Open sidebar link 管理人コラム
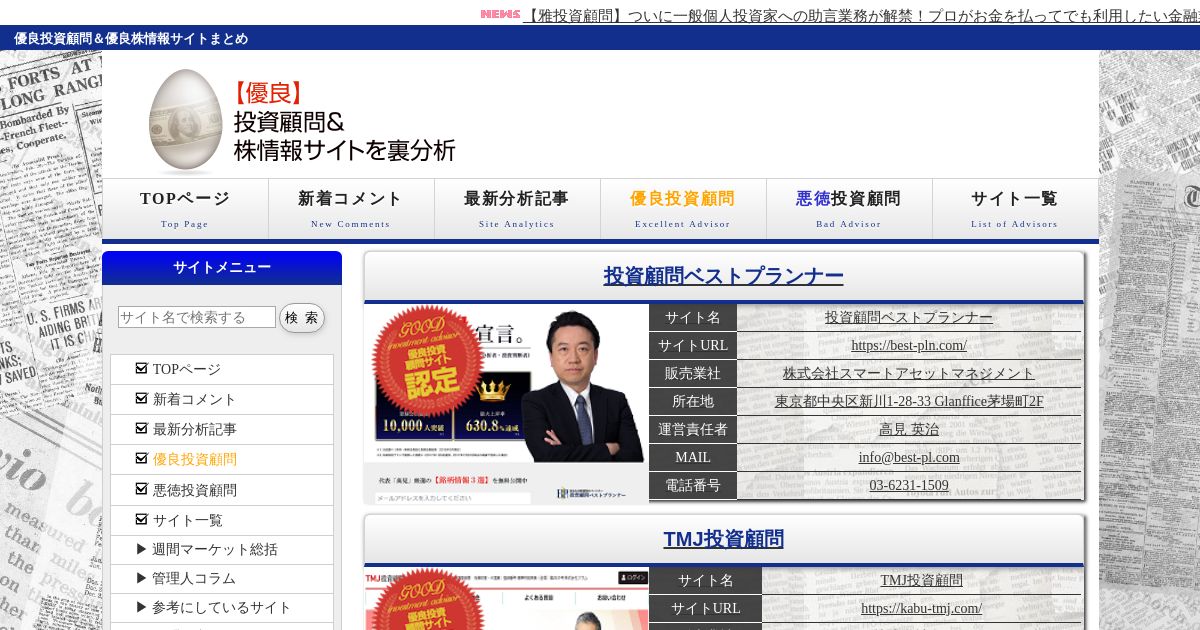Screen dimensions: 1200x630 (x=194, y=578)
